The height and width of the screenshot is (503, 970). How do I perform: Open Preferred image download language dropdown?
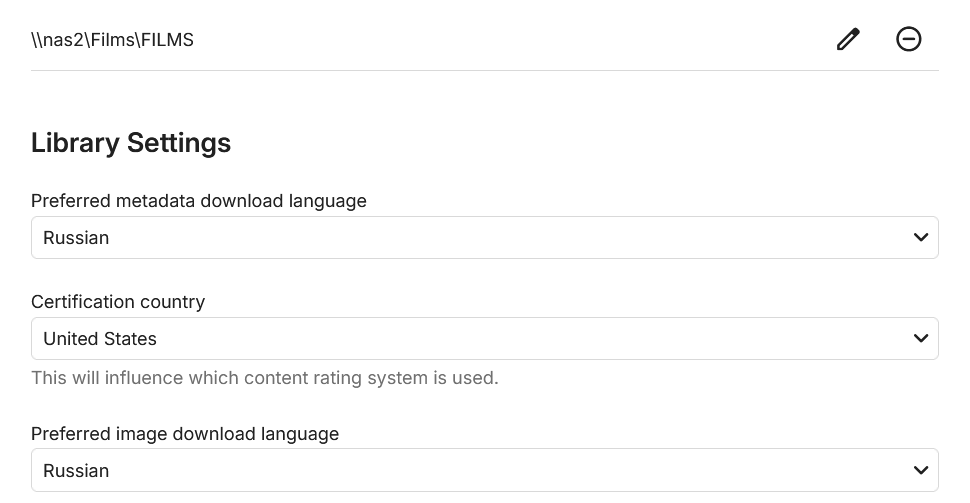(x=485, y=470)
